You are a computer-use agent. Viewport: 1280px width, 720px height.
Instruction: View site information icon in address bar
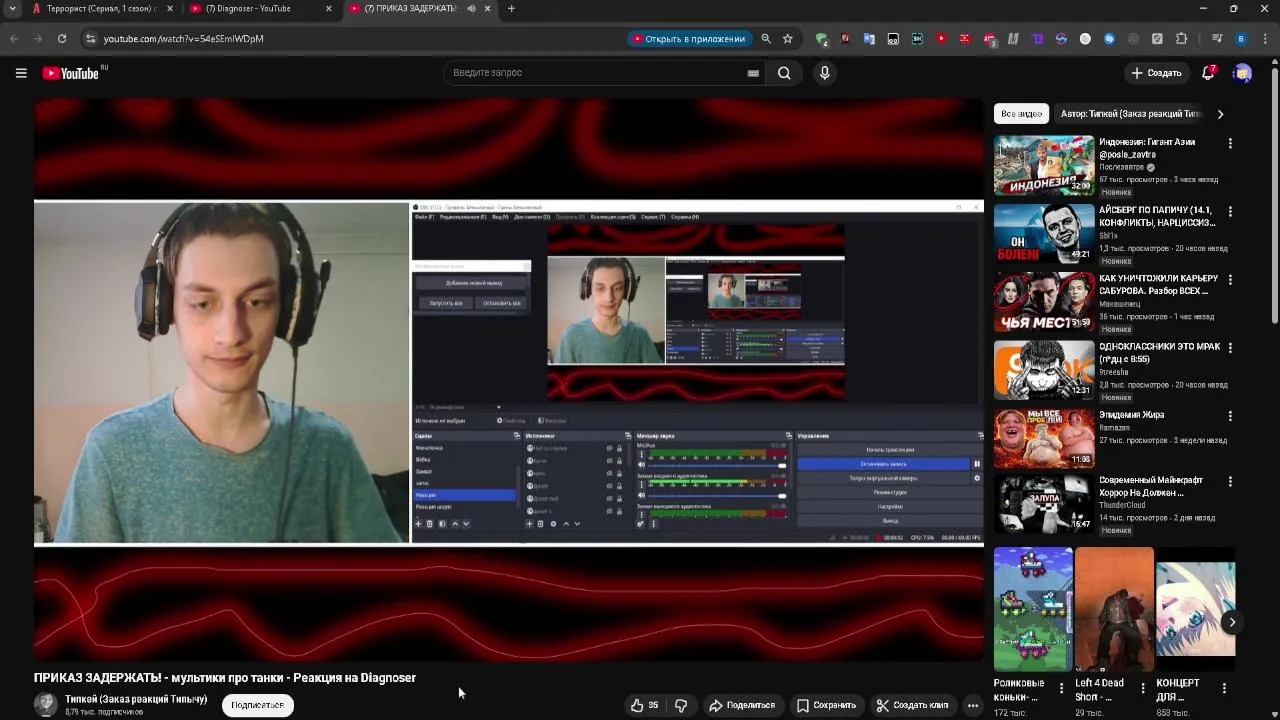point(90,38)
